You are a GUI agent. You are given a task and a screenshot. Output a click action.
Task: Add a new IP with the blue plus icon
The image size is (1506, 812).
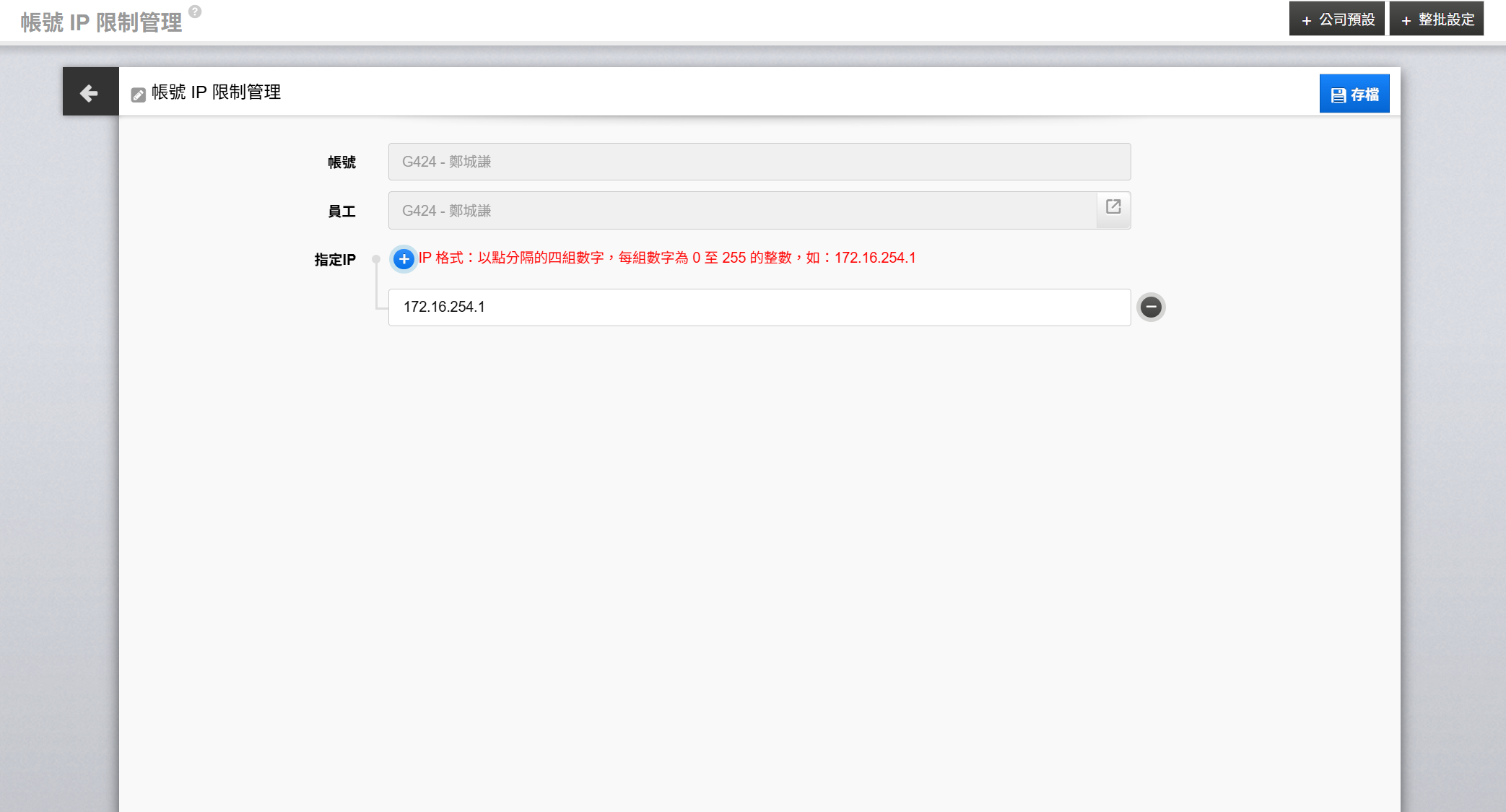[404, 258]
